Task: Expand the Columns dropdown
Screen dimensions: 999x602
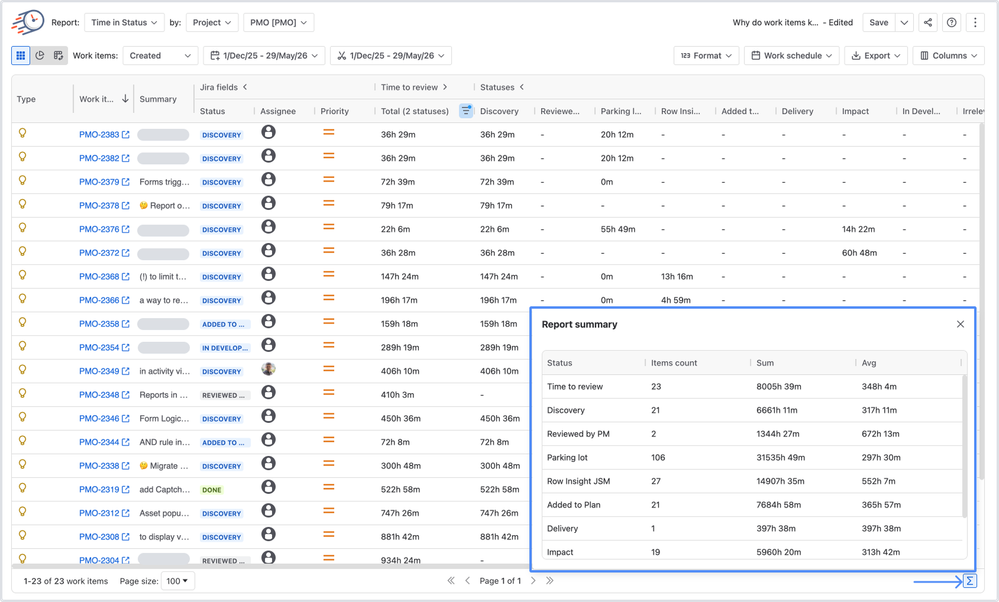Action: pyautogui.click(x=948, y=55)
